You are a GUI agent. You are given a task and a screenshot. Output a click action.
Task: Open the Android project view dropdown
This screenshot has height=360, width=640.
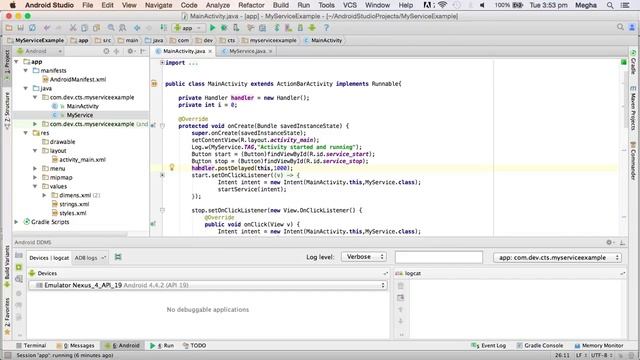(39, 51)
